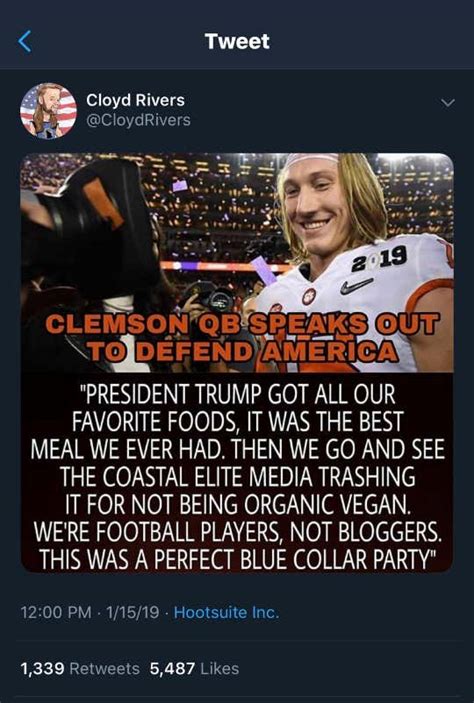This screenshot has height=703, width=474.
Task: Tap the blue back arrow
Action: tap(25, 42)
